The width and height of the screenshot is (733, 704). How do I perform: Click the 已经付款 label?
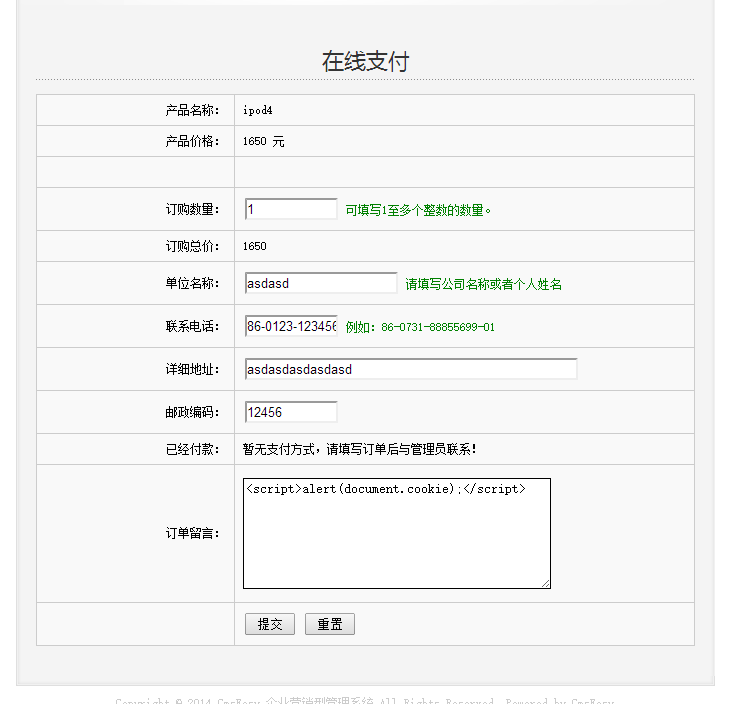[192, 450]
